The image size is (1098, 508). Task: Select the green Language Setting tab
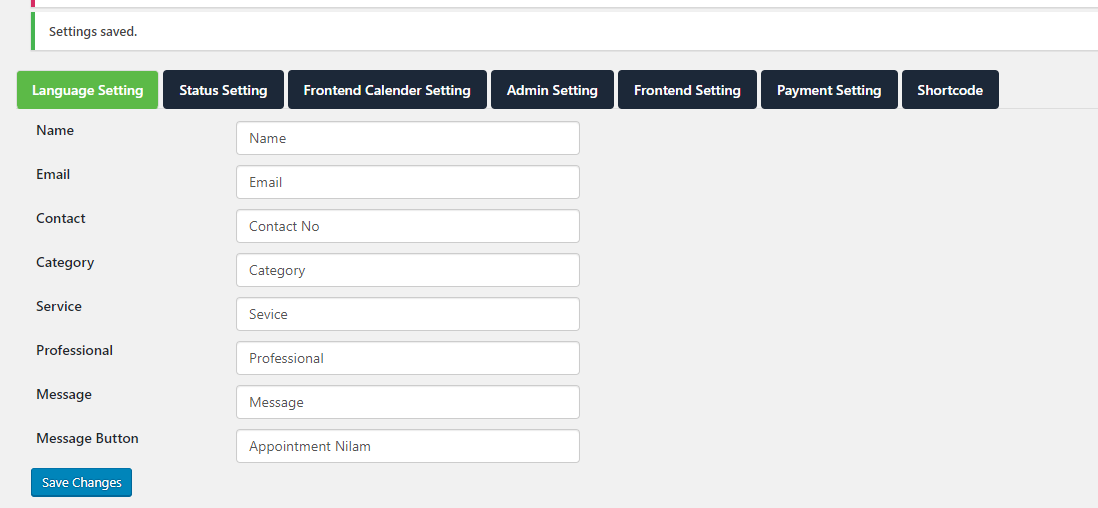pos(88,90)
